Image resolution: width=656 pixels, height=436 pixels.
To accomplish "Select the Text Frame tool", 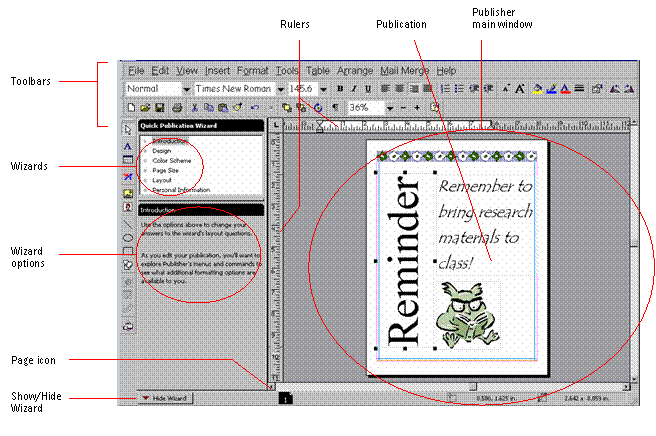I will click(x=127, y=145).
